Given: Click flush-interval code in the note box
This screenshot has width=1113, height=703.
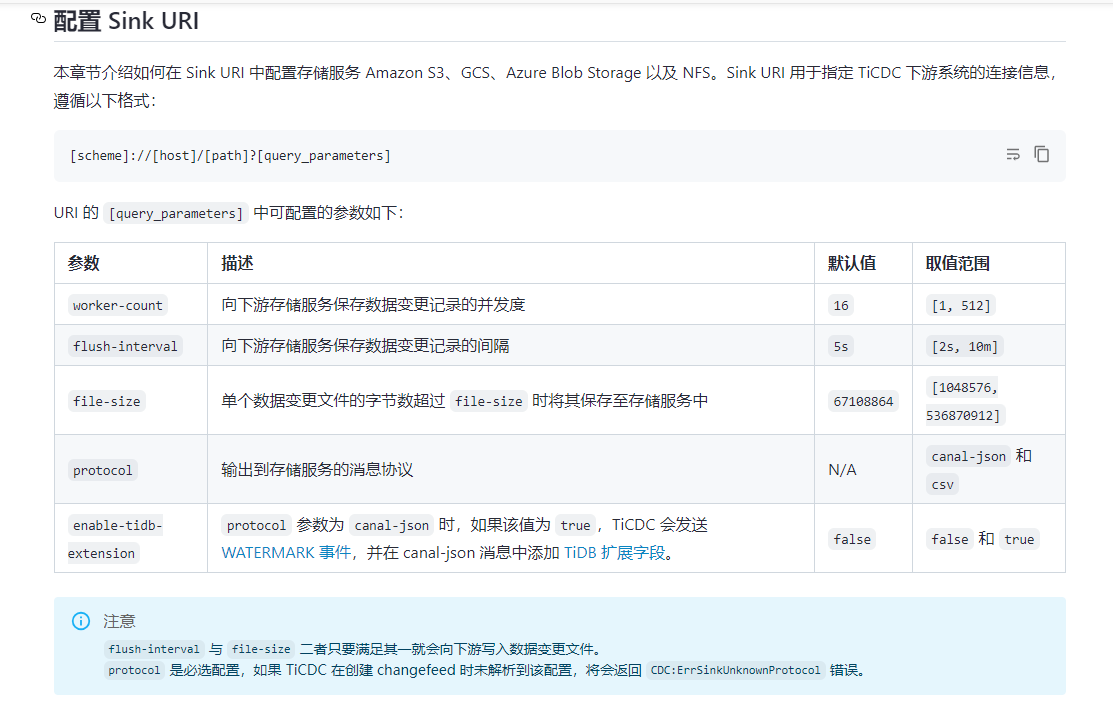Looking at the screenshot, I should point(154,649).
